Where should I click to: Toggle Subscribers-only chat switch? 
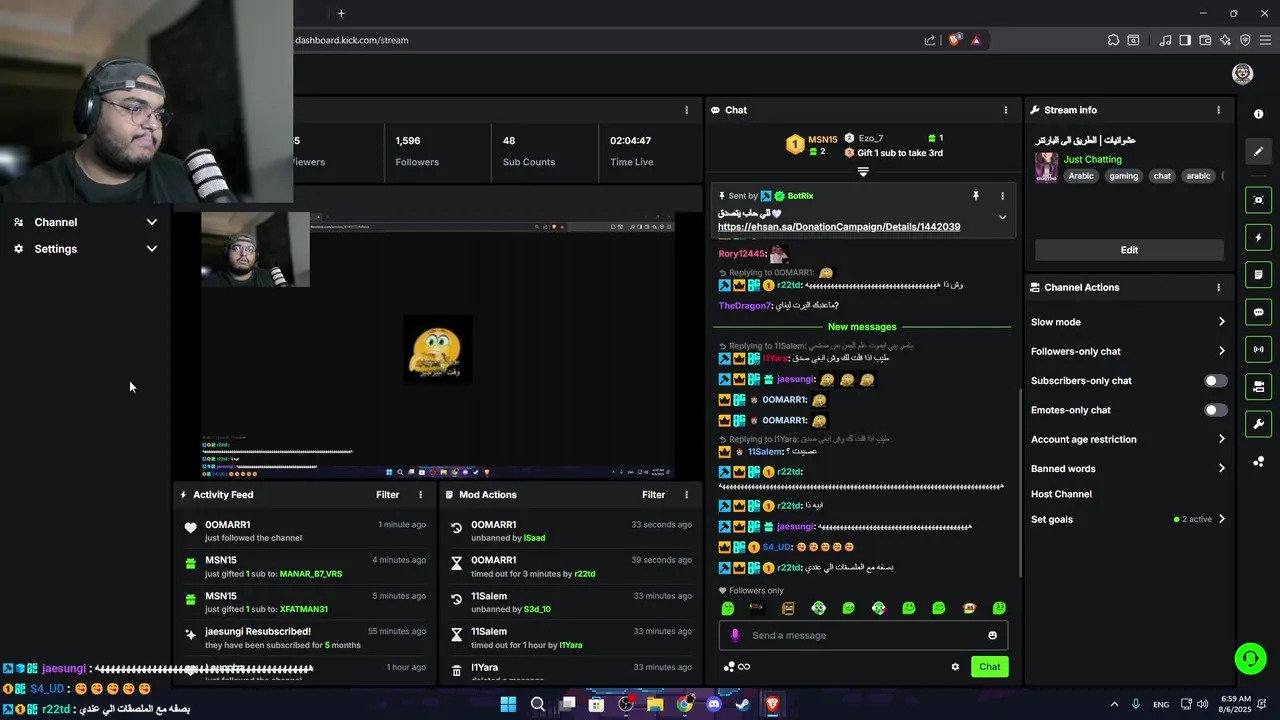tap(1215, 381)
